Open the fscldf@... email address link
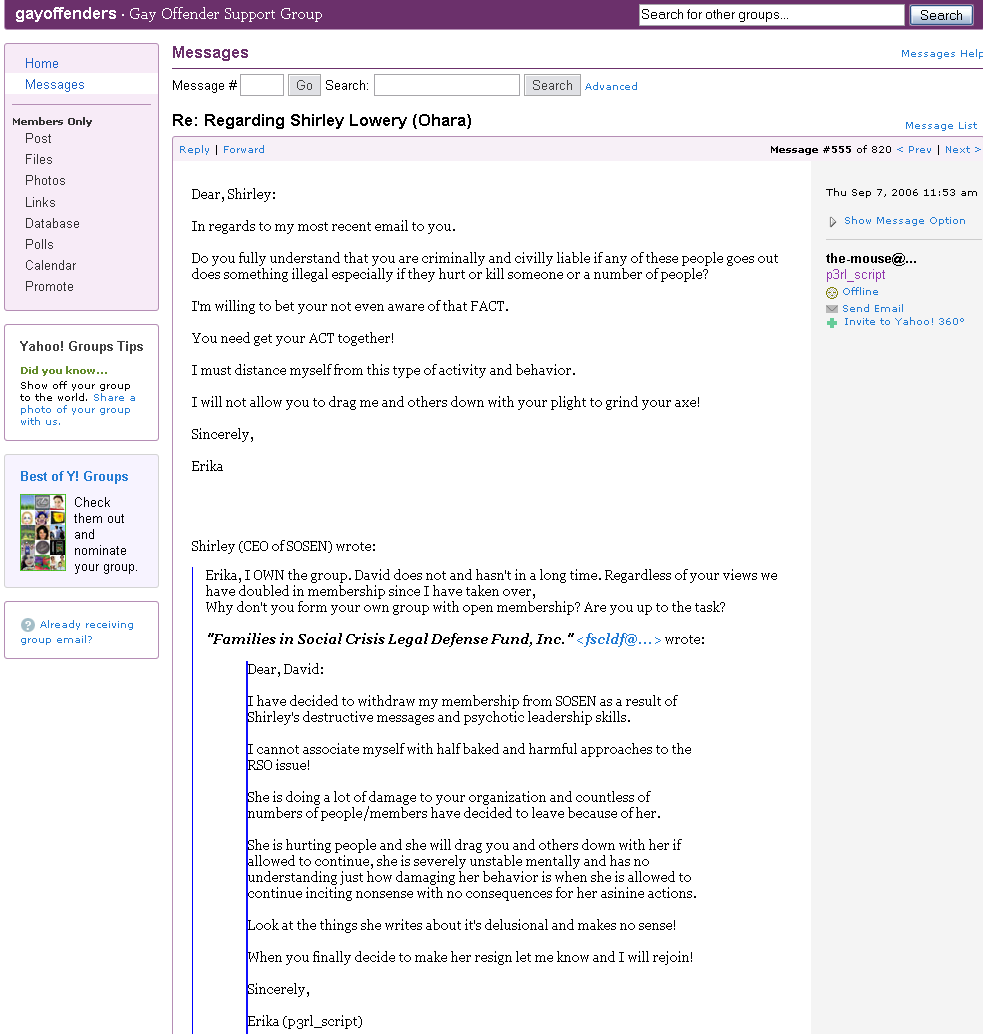This screenshot has width=983, height=1034. pos(618,640)
